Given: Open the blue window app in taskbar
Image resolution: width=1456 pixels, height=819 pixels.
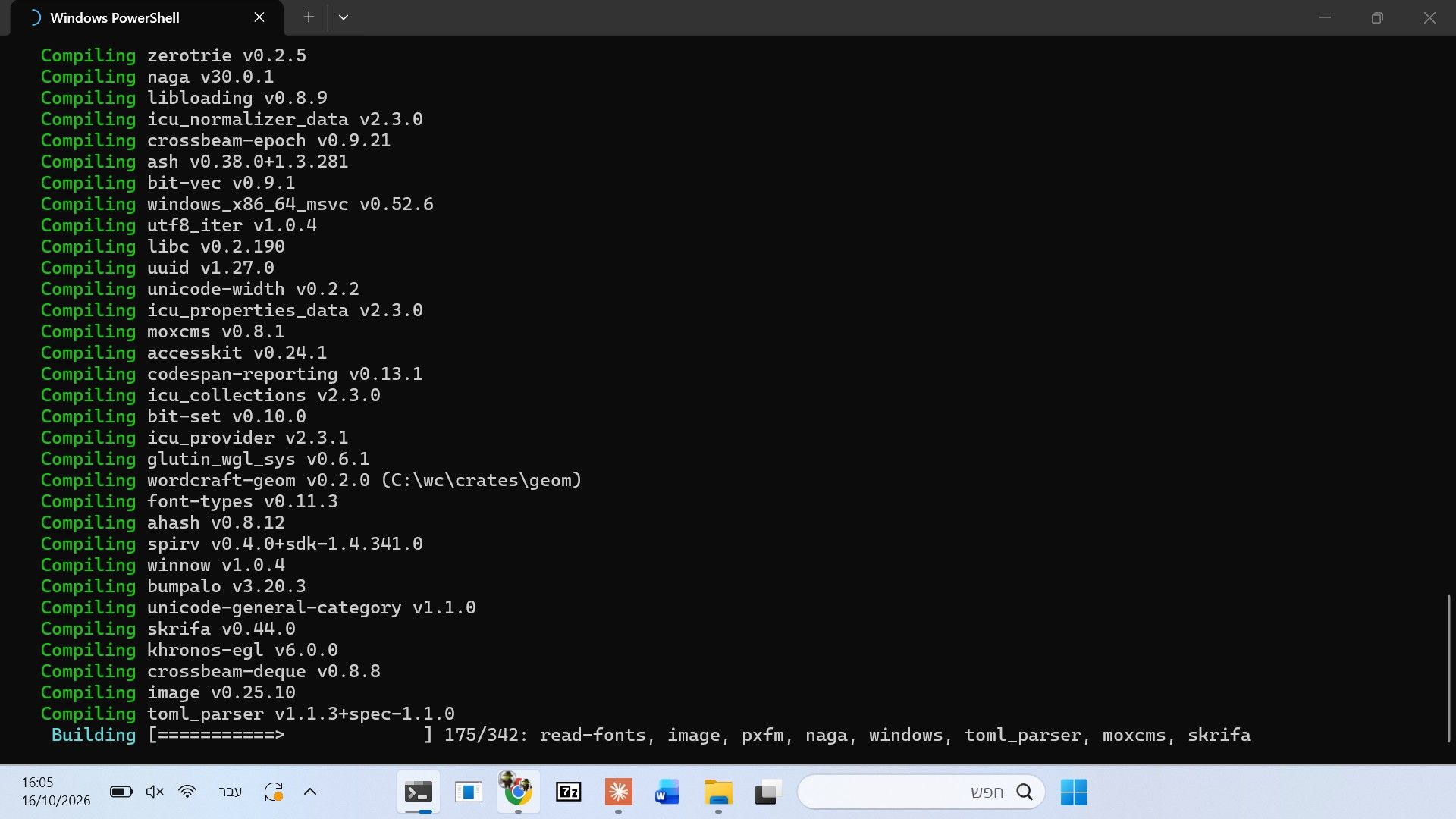Looking at the screenshot, I should point(468,792).
